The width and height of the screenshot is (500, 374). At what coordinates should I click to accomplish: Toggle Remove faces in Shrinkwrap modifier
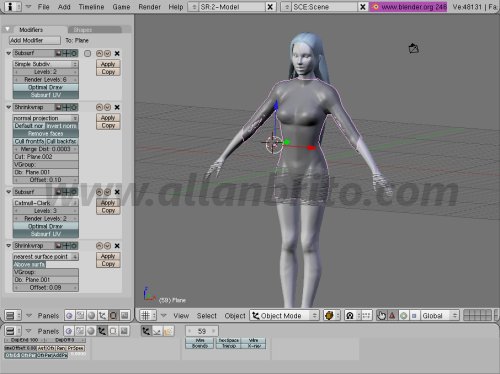click(46, 134)
